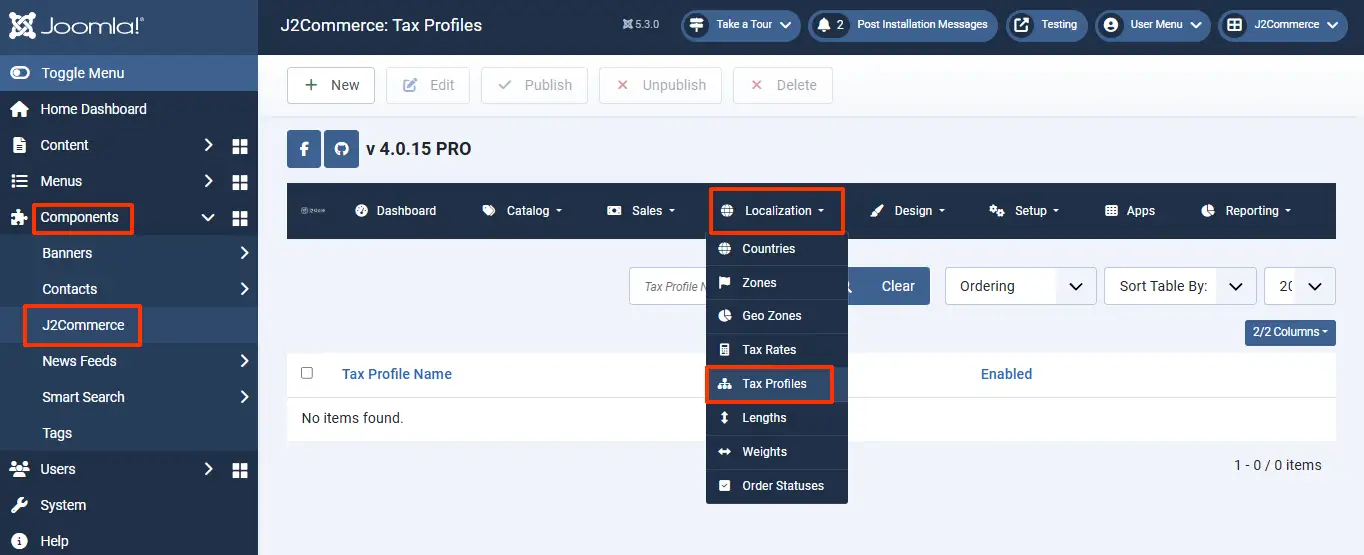Click the Testing external-link icon
Image resolution: width=1364 pixels, height=555 pixels.
1021,25
